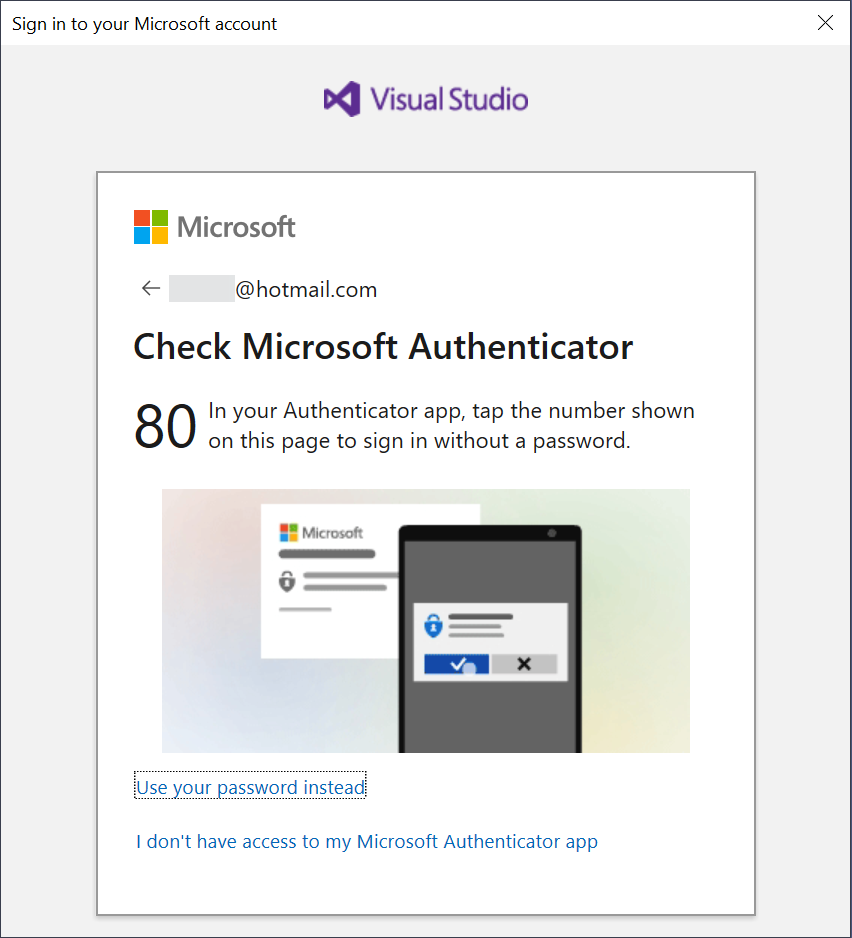Close the Microsoft account sign-in dialog

[825, 23]
